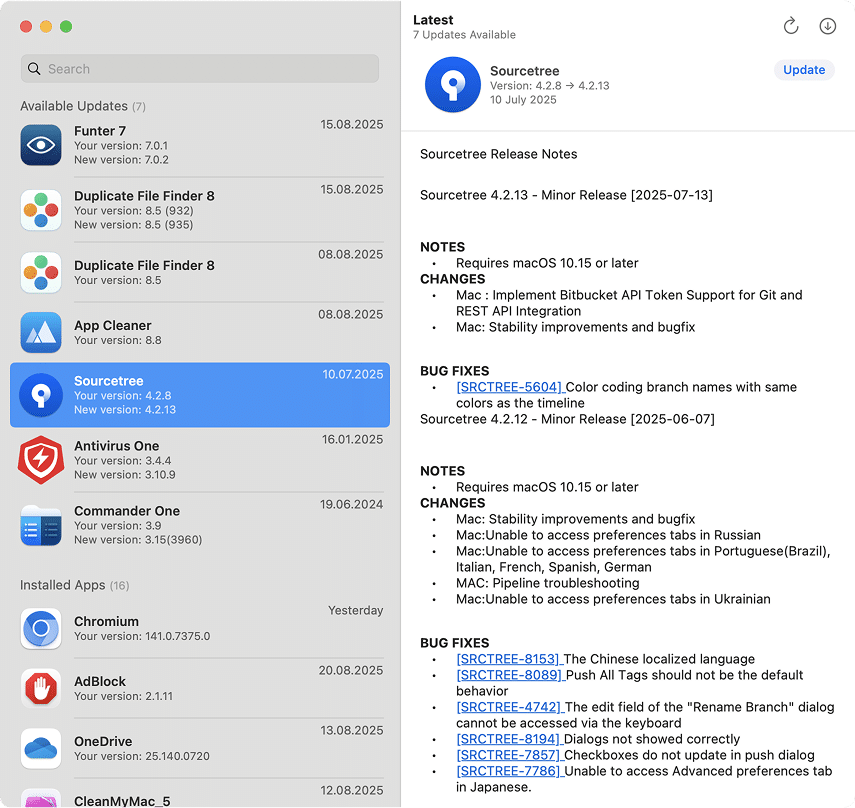
Task: Select Duplicate File Finder 8 dated 15.08.2025
Action: pyautogui.click(x=200, y=210)
